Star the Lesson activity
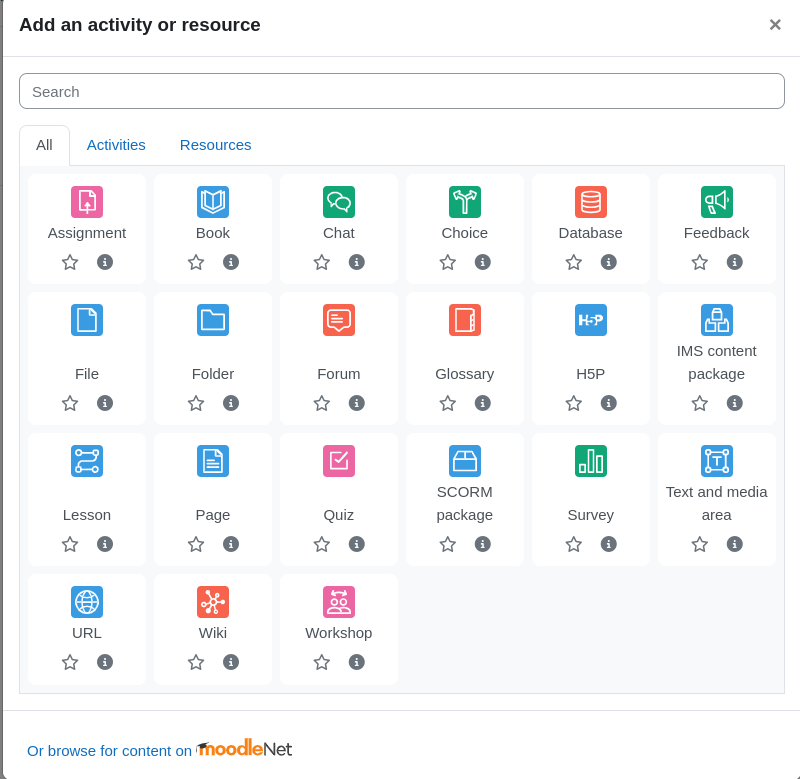The image size is (800, 779). tap(70, 544)
